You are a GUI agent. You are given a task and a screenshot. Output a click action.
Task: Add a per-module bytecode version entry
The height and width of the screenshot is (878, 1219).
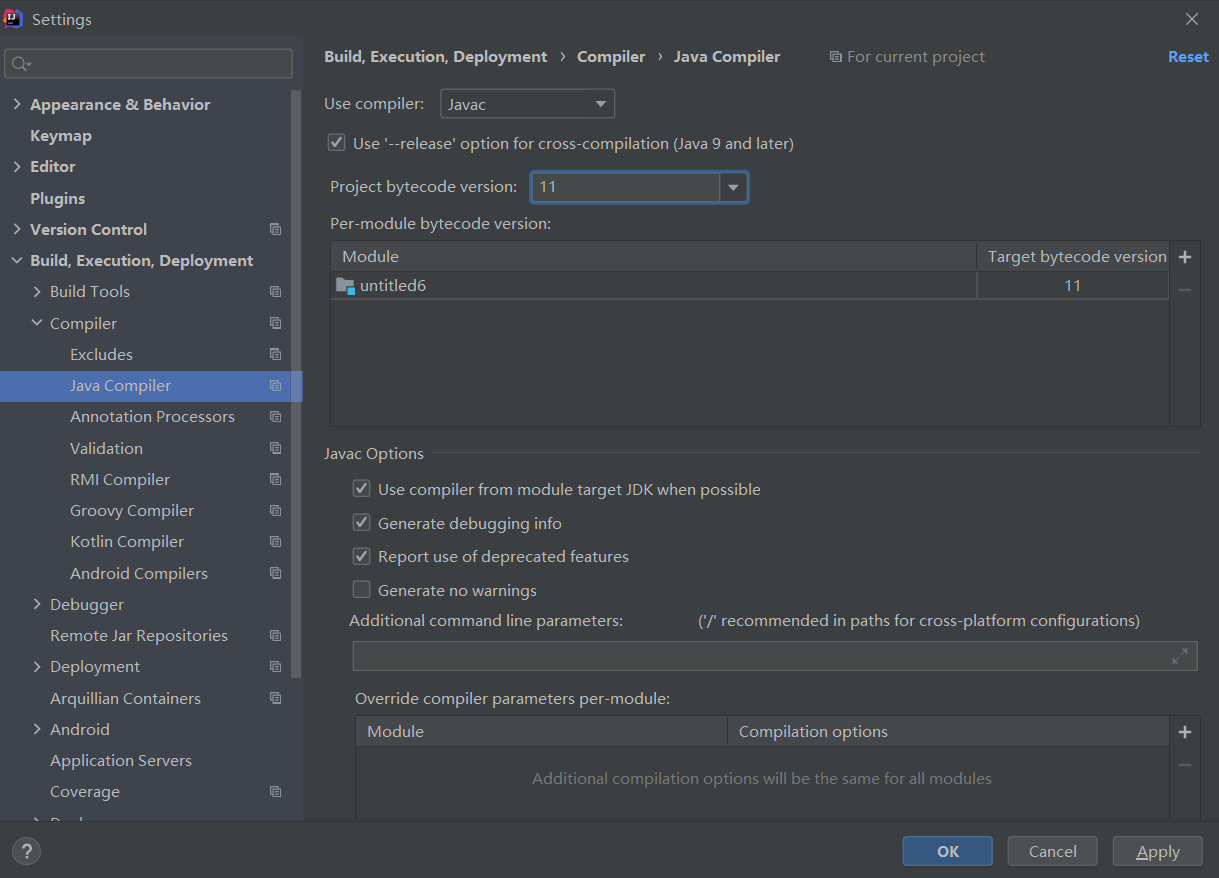[x=1185, y=257]
